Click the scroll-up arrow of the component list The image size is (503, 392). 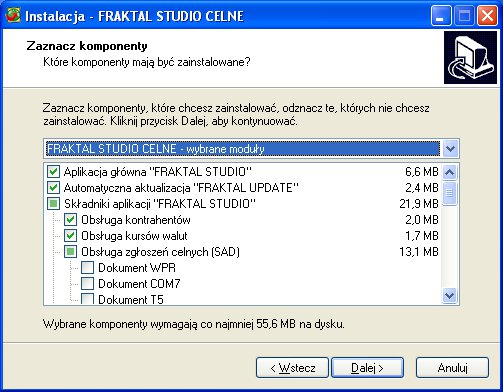click(450, 172)
